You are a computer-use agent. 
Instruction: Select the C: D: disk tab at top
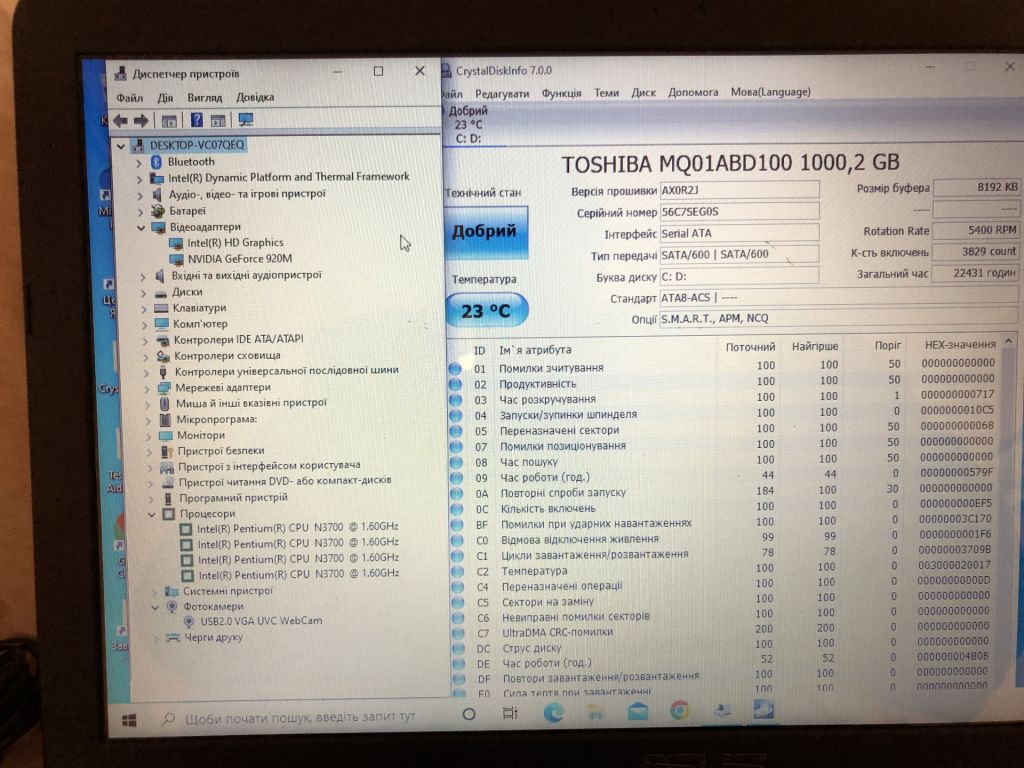(469, 125)
